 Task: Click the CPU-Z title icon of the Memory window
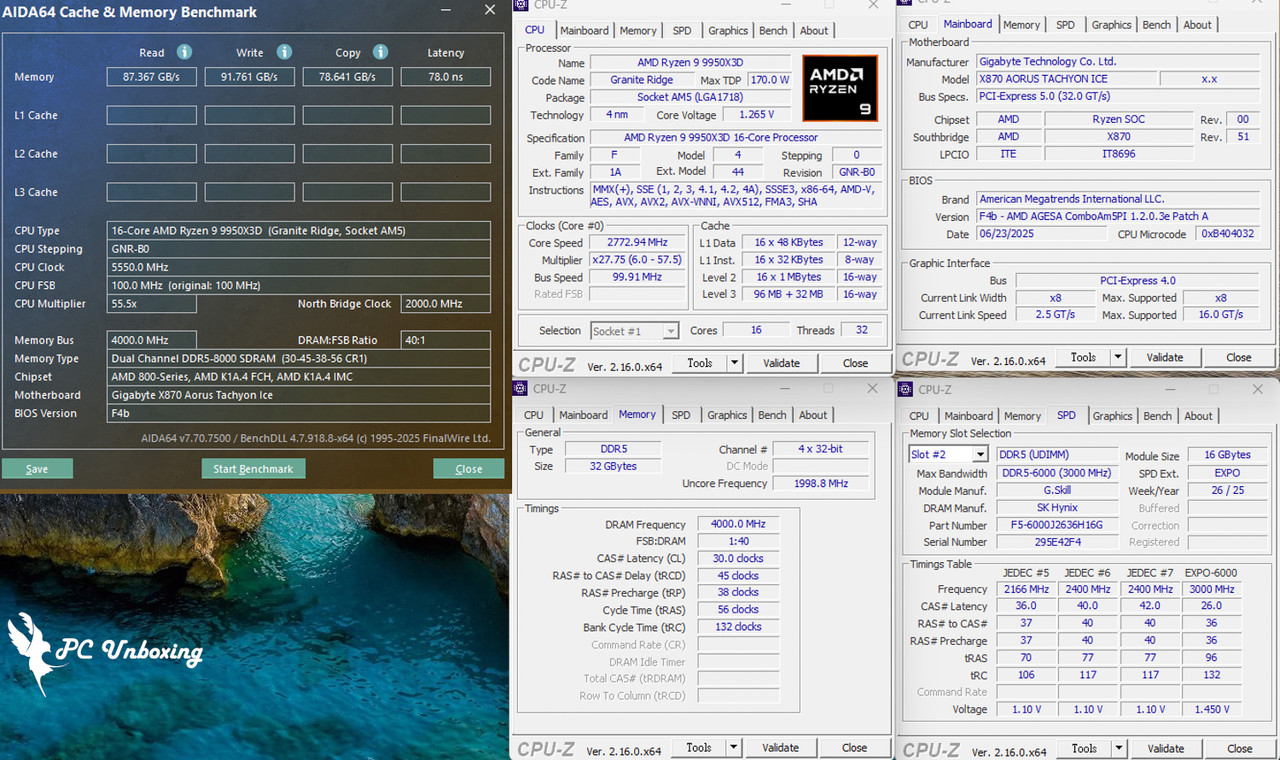520,389
